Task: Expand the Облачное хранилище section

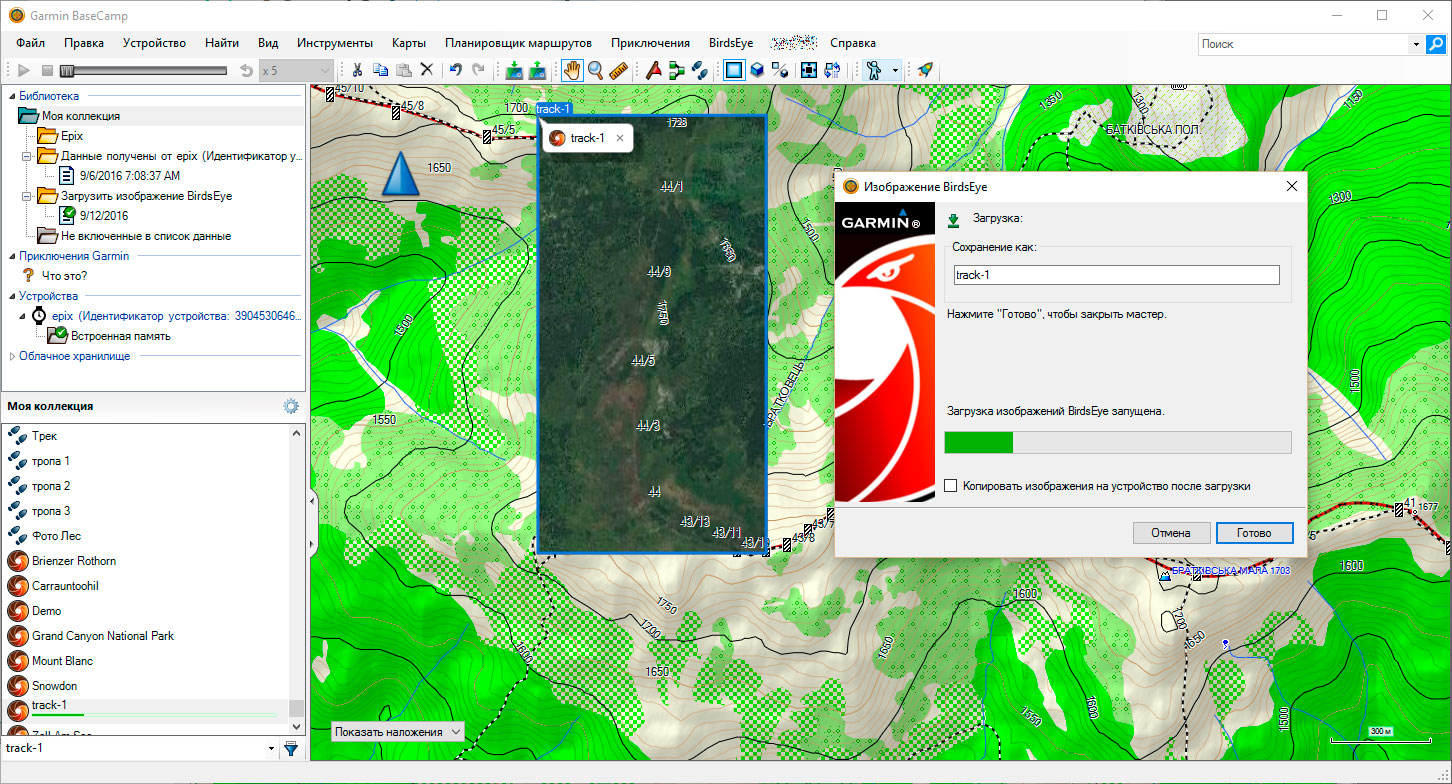Action: click(12, 356)
